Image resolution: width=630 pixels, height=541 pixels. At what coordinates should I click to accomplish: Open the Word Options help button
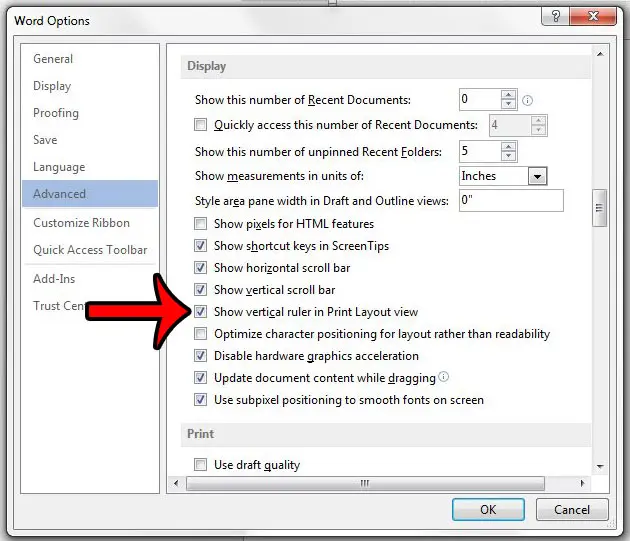(x=556, y=17)
